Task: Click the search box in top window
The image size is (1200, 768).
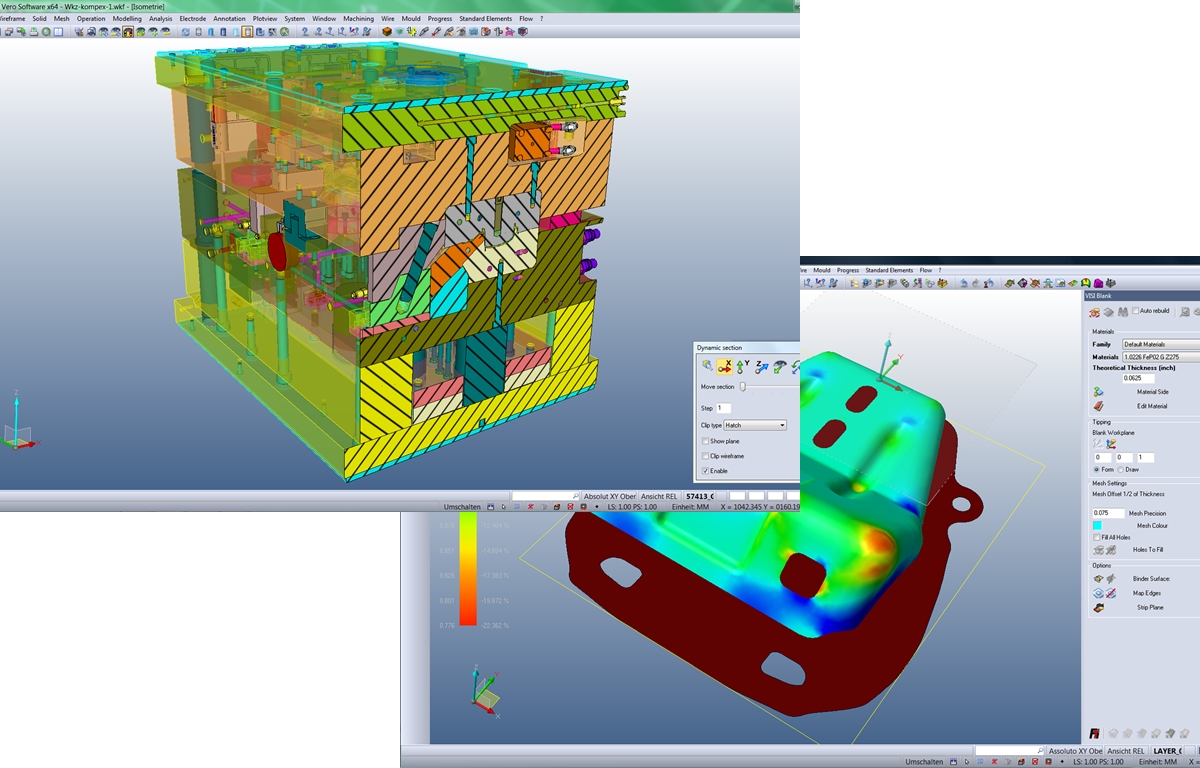Action: tap(545, 496)
